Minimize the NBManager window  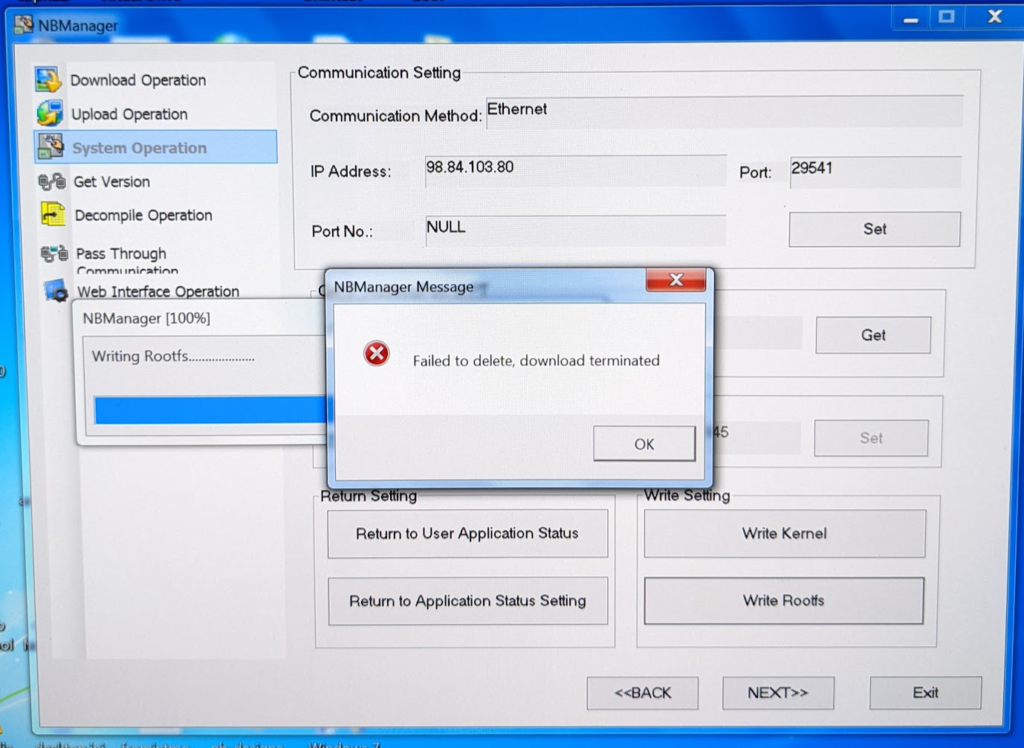pos(911,19)
